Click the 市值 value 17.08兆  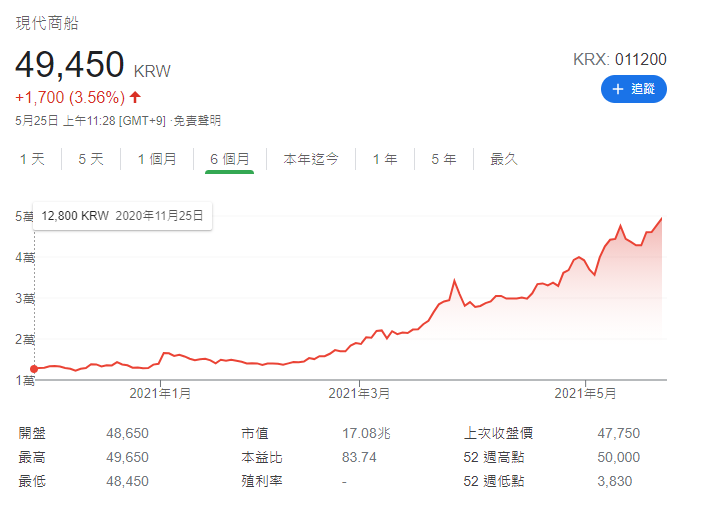[x=366, y=433]
